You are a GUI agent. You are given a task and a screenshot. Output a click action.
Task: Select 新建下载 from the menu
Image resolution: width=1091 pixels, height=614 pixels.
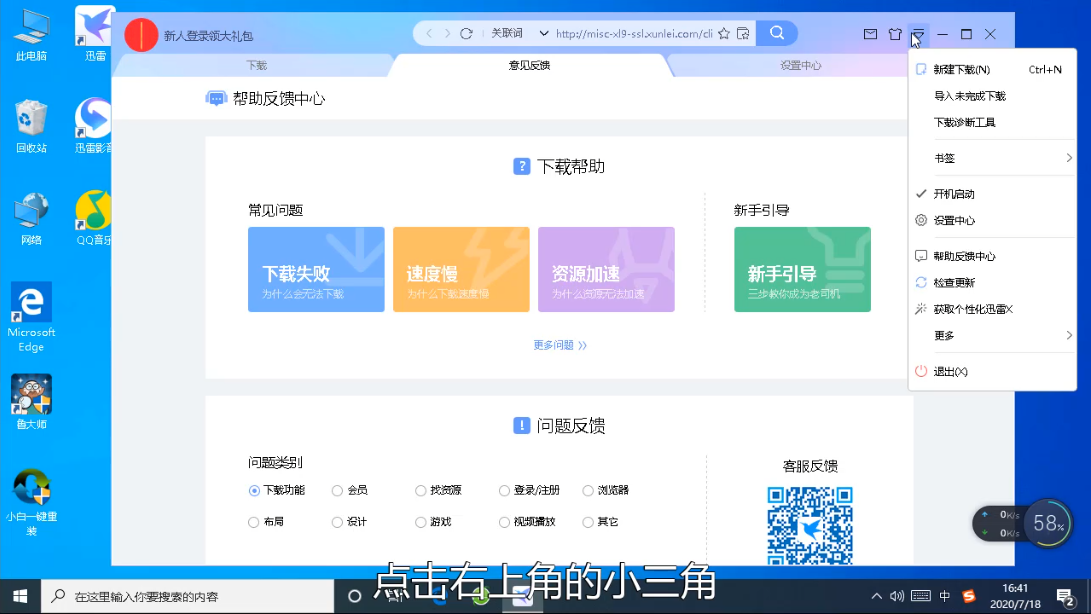tap(961, 70)
